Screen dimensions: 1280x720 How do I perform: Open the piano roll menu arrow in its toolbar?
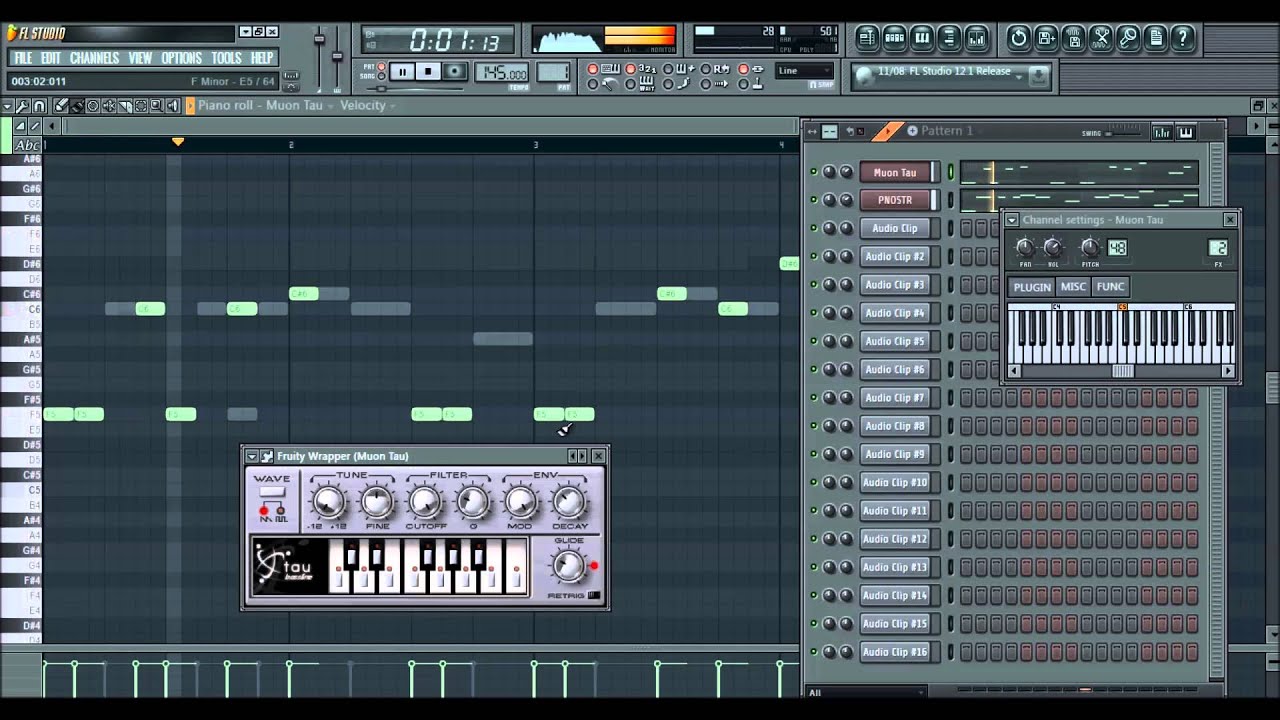(x=7, y=105)
